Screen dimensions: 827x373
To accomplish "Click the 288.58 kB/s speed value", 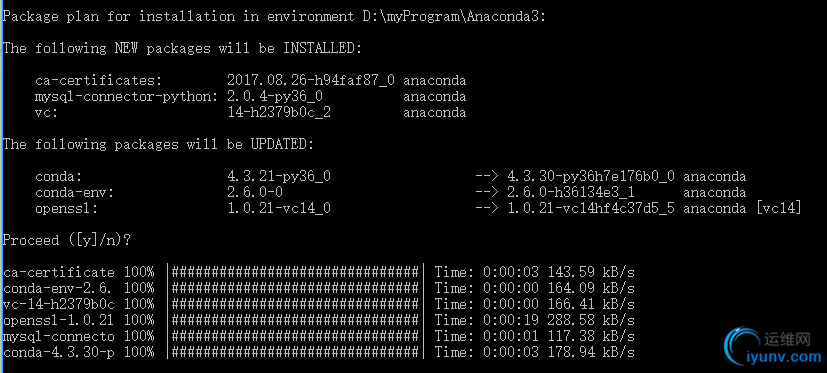I will [591, 320].
